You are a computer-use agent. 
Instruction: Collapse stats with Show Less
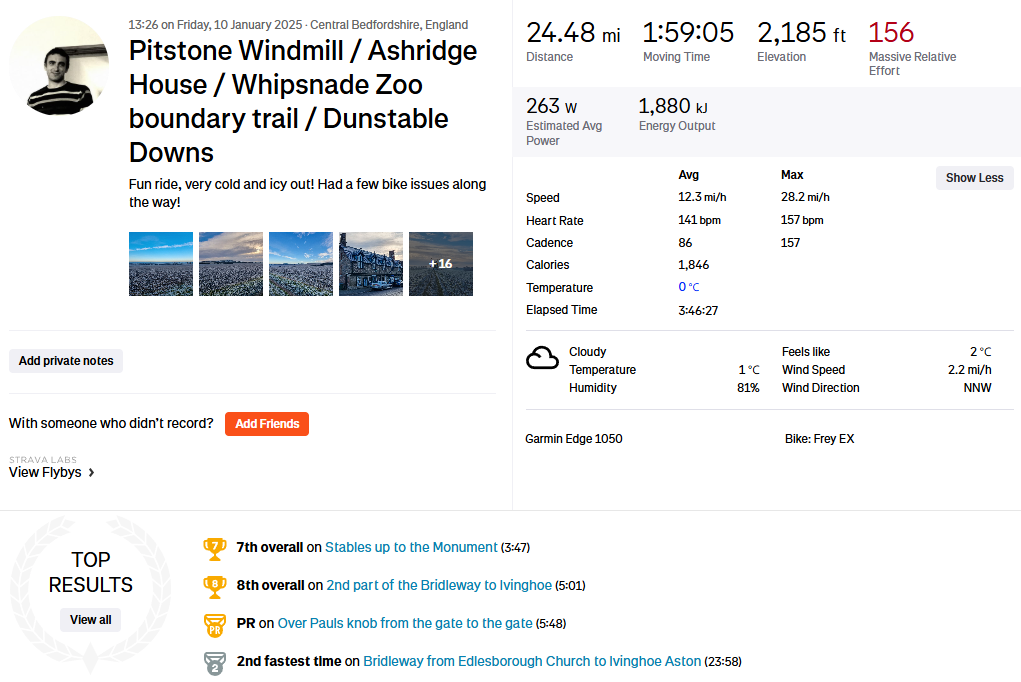(974, 178)
